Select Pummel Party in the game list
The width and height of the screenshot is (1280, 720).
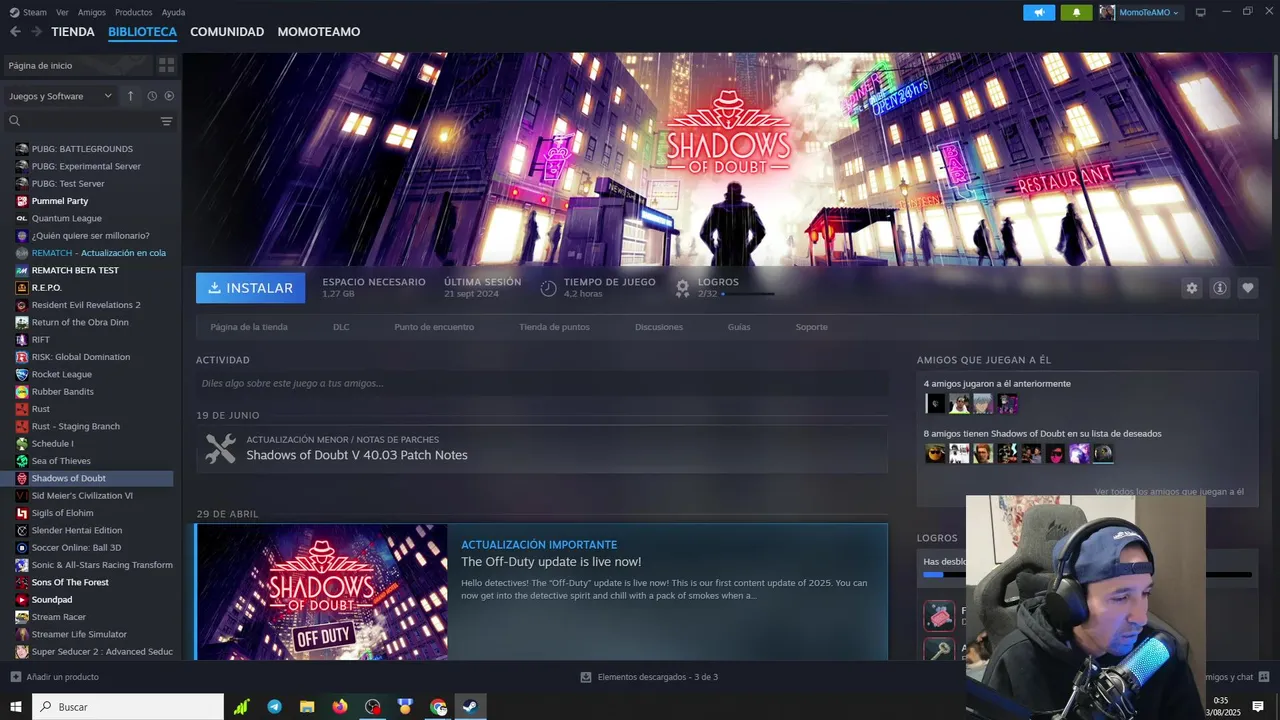coord(60,201)
